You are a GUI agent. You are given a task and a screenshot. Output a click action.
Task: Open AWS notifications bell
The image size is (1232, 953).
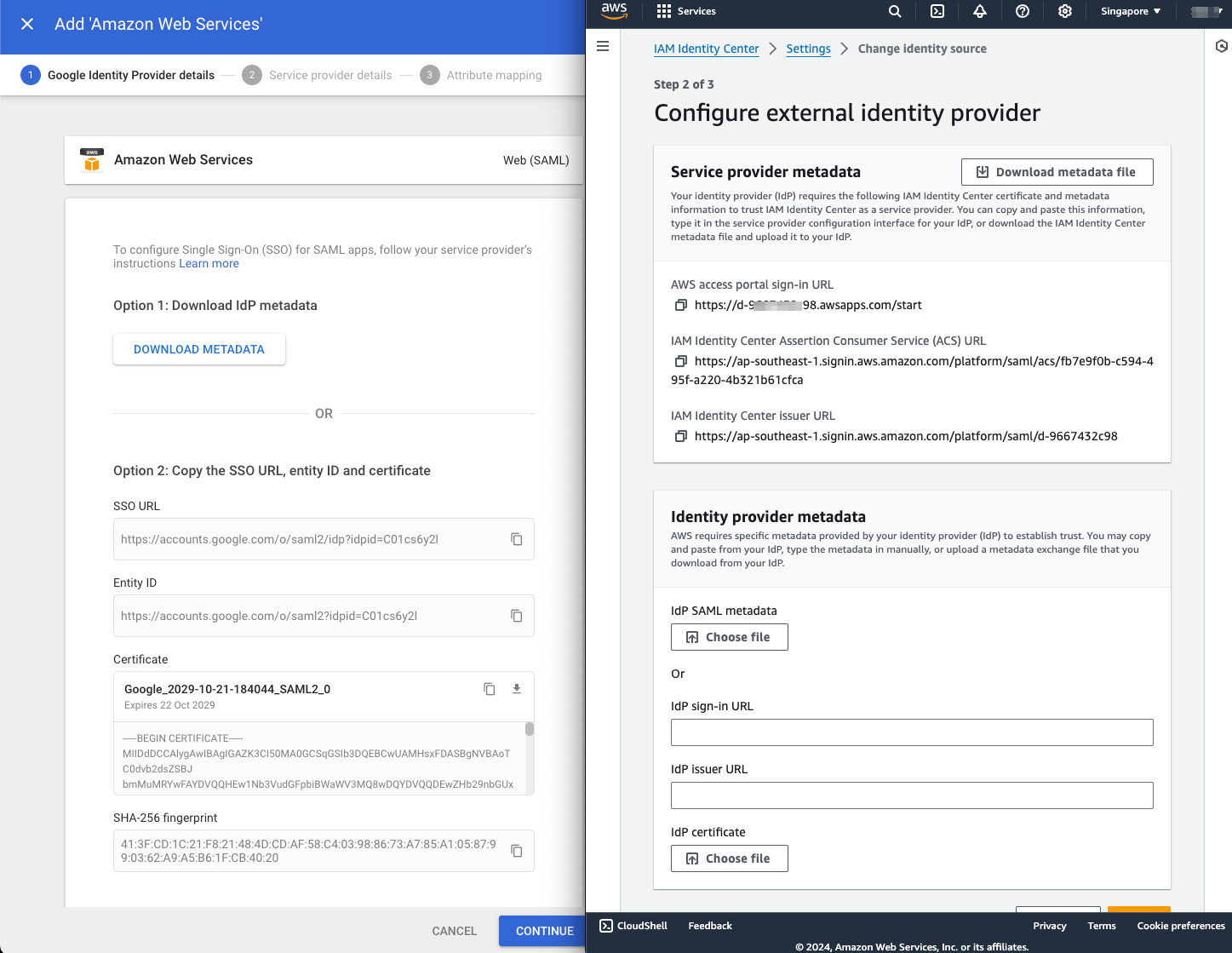point(980,11)
